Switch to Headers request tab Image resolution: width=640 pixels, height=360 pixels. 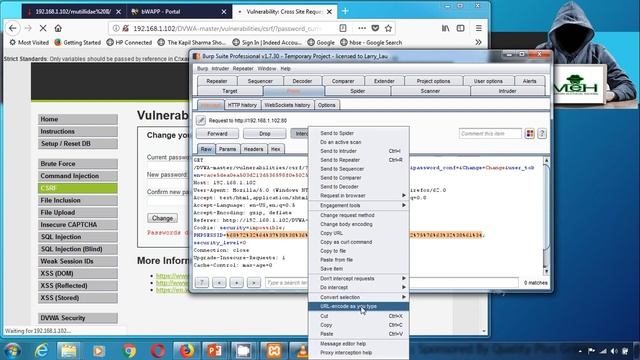click(x=253, y=149)
